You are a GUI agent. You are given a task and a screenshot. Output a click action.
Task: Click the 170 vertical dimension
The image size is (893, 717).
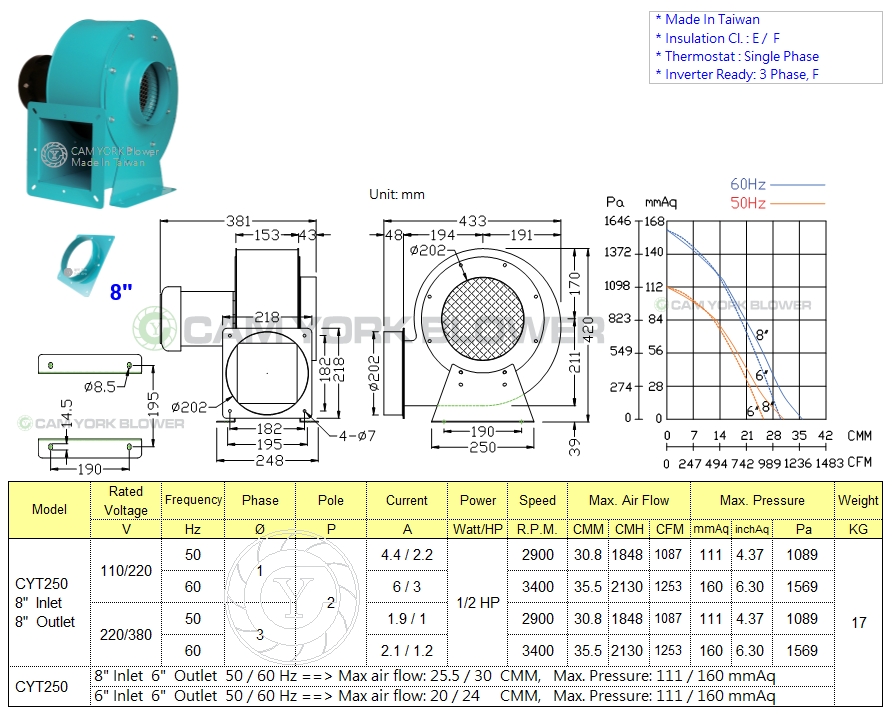click(575, 284)
